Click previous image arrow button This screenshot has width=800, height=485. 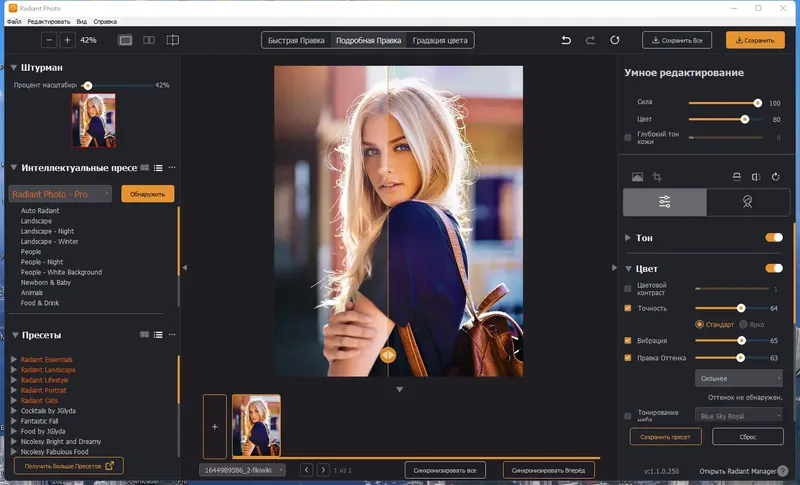tap(306, 470)
